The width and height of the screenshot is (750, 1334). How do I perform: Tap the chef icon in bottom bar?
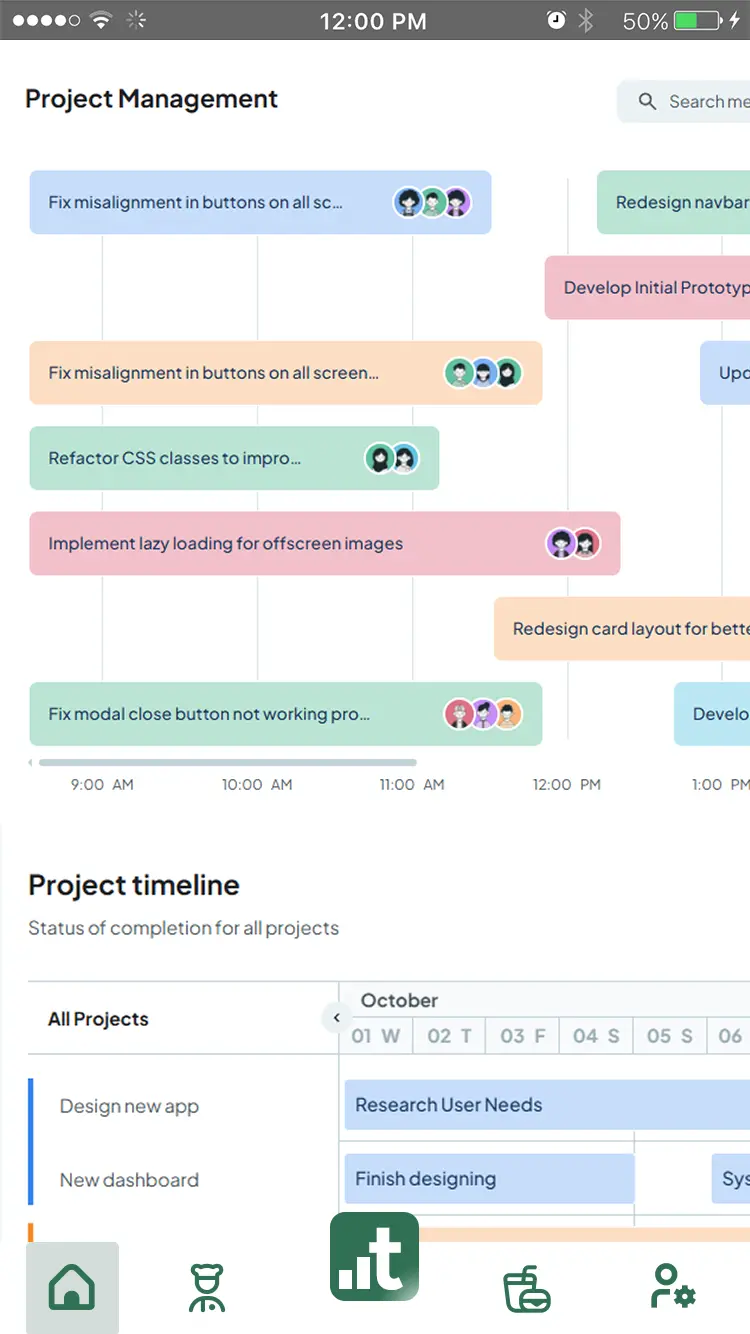pos(207,1288)
